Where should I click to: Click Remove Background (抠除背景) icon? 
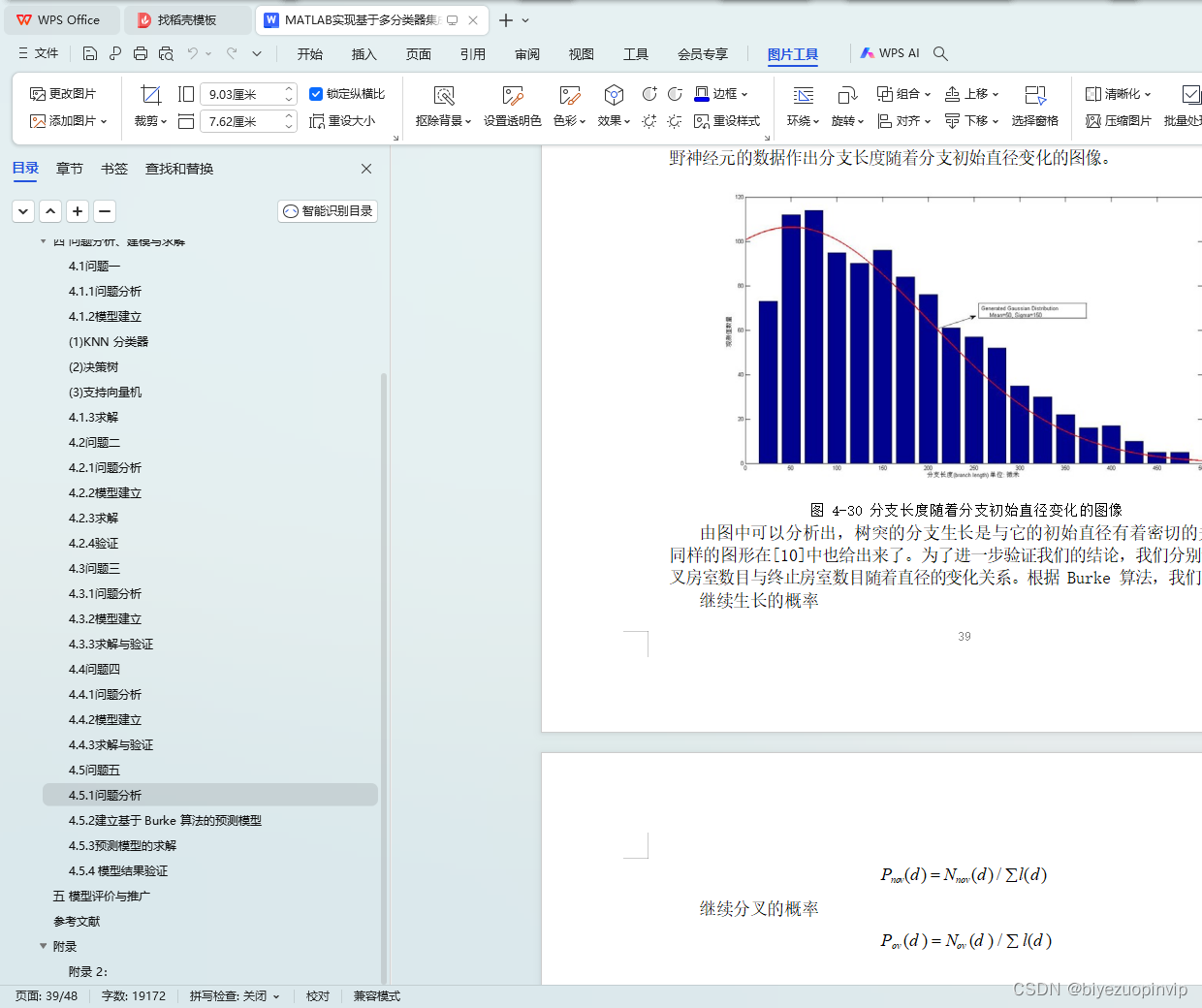tap(444, 95)
